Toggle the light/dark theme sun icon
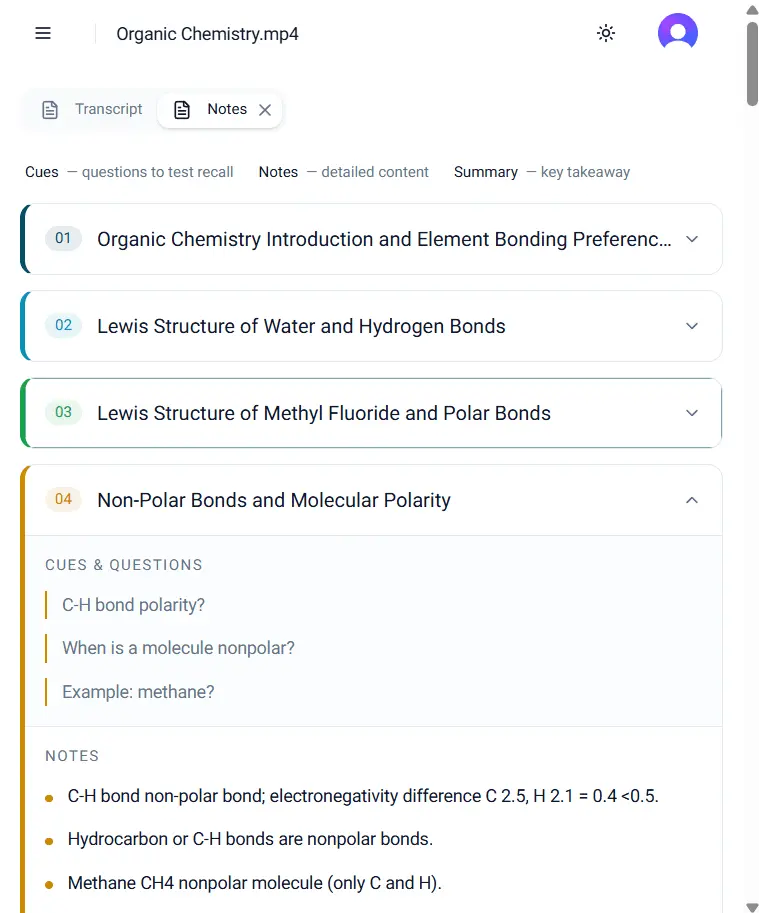Viewport: 759px width, 913px height. coord(606,33)
